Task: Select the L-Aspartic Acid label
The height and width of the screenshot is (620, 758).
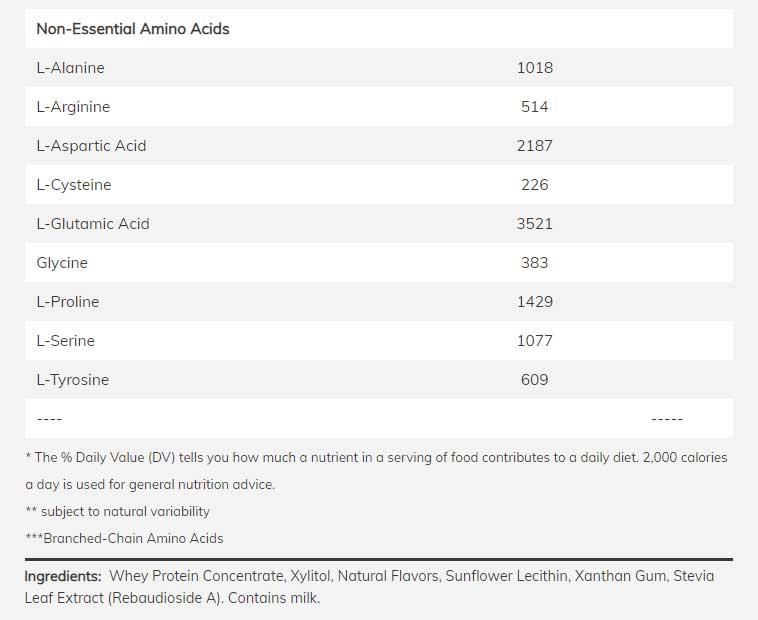Action: (x=91, y=146)
